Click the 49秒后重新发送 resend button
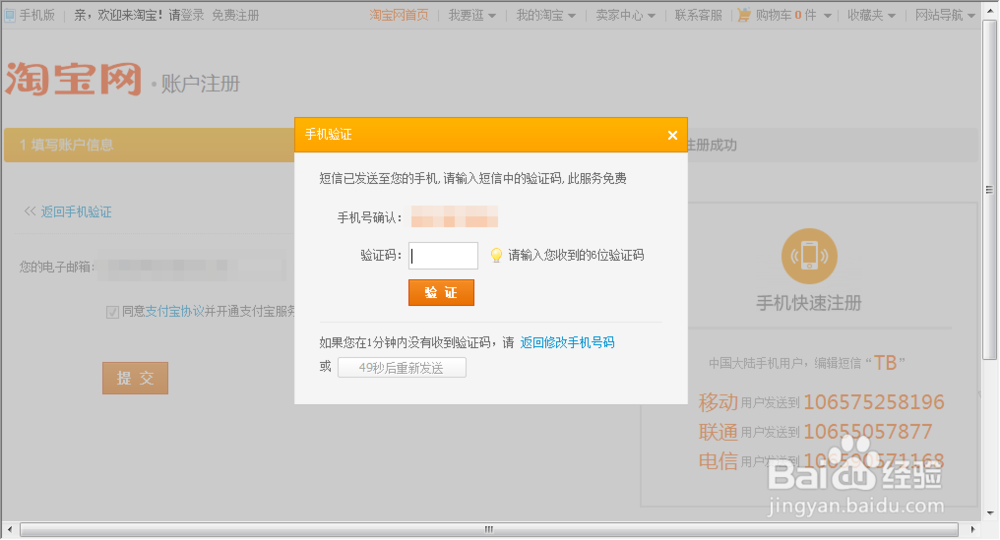 [x=402, y=368]
